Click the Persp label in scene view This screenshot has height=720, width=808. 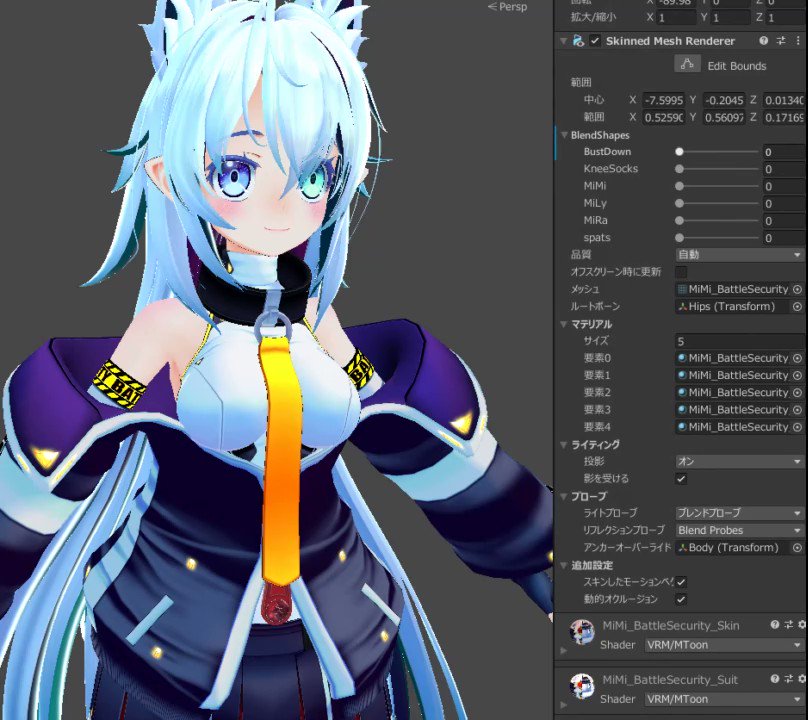[513, 7]
